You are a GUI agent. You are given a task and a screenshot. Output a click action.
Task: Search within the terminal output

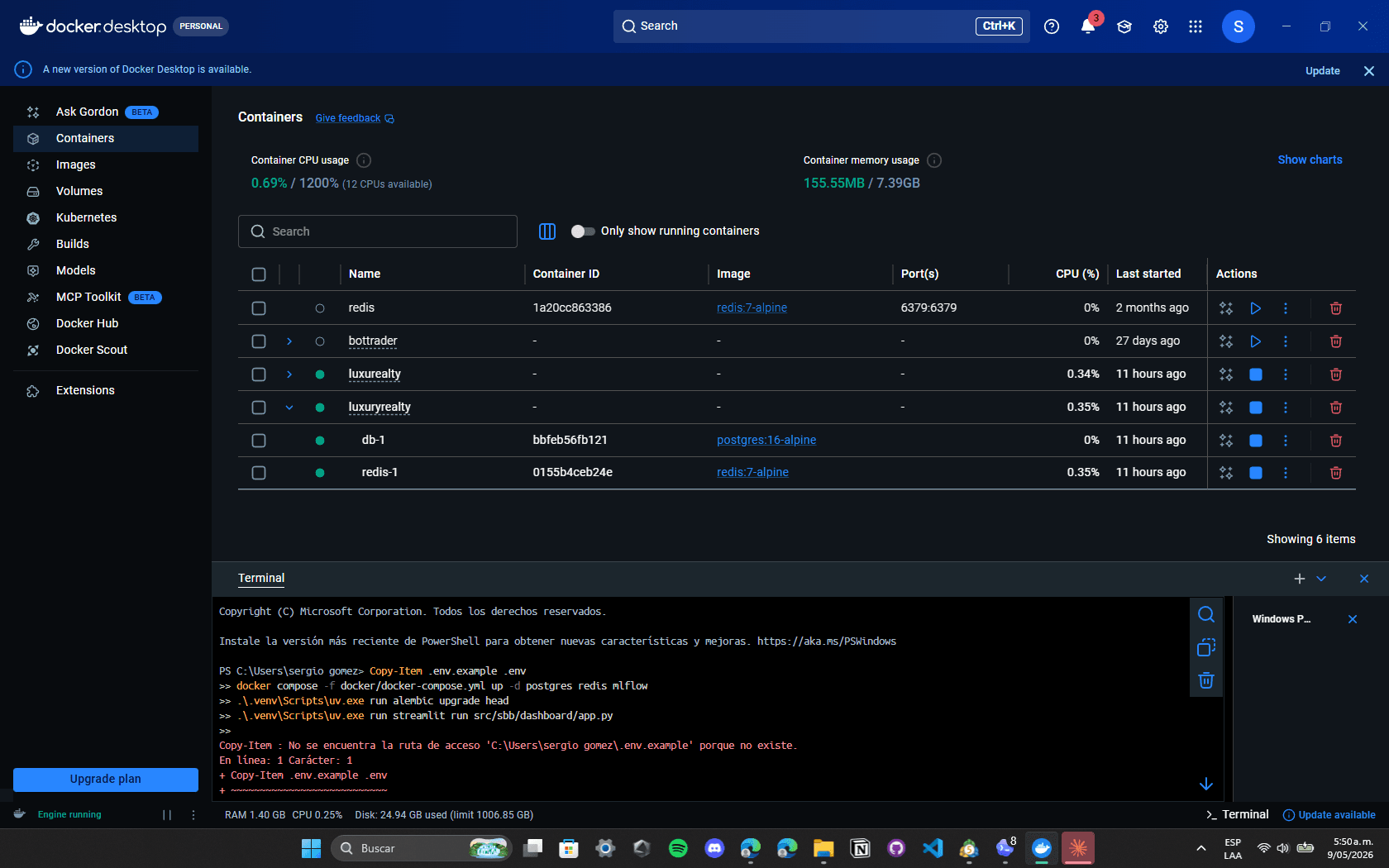click(x=1206, y=614)
